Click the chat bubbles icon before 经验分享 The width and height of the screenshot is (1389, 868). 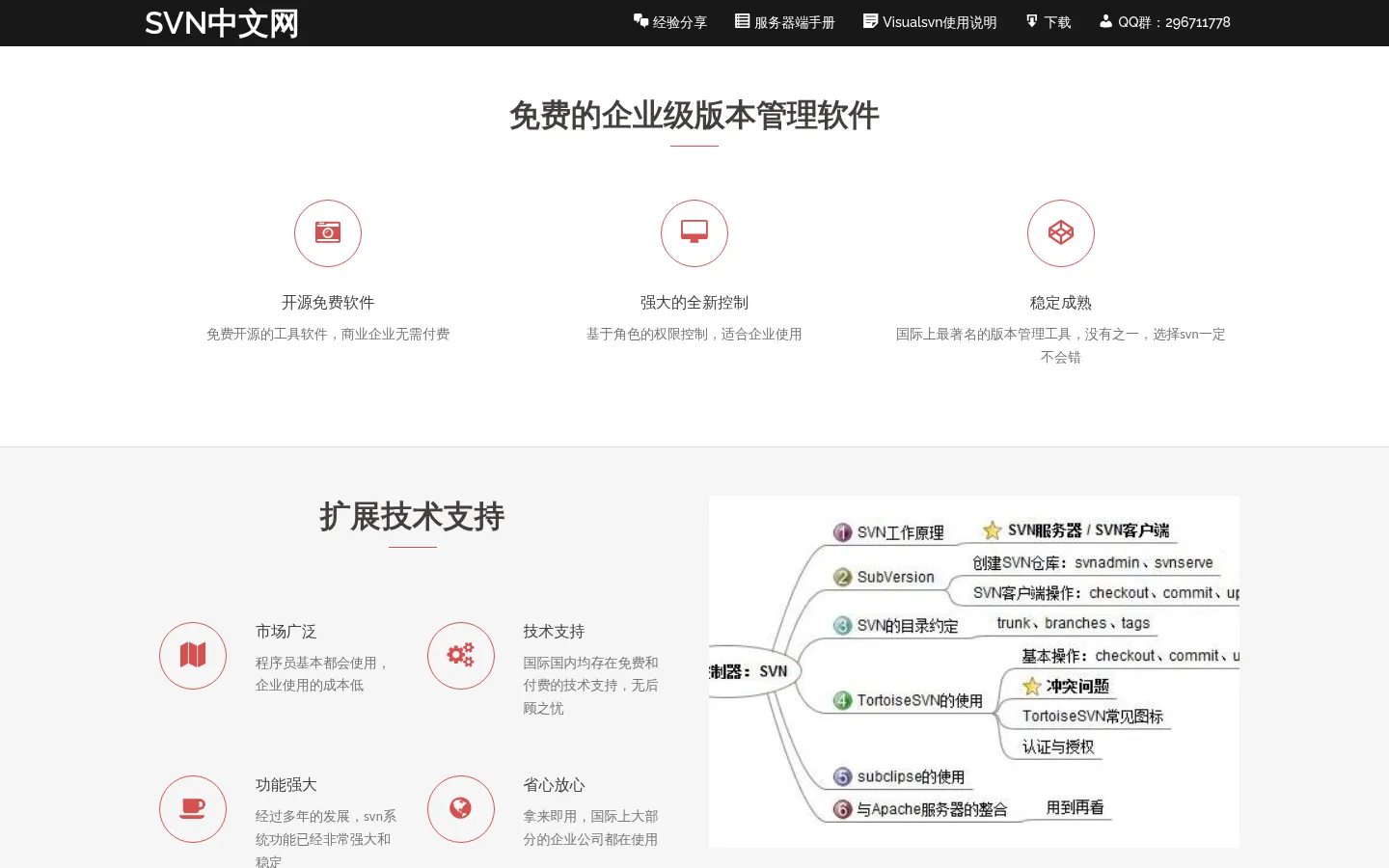[640, 21]
